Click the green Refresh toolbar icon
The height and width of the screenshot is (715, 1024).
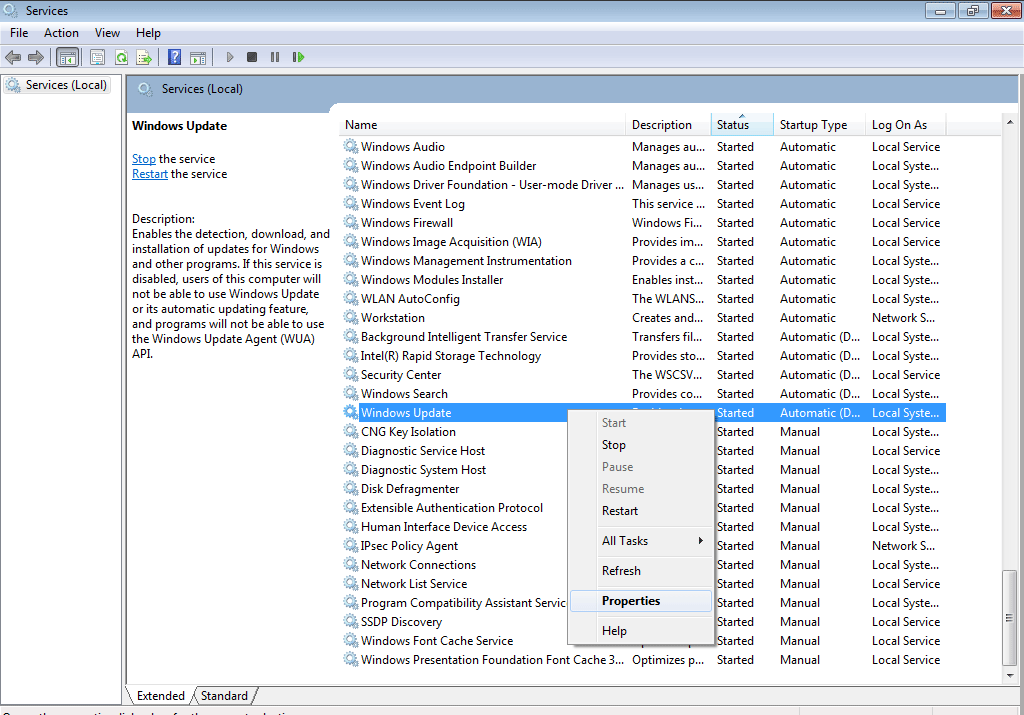click(x=121, y=57)
